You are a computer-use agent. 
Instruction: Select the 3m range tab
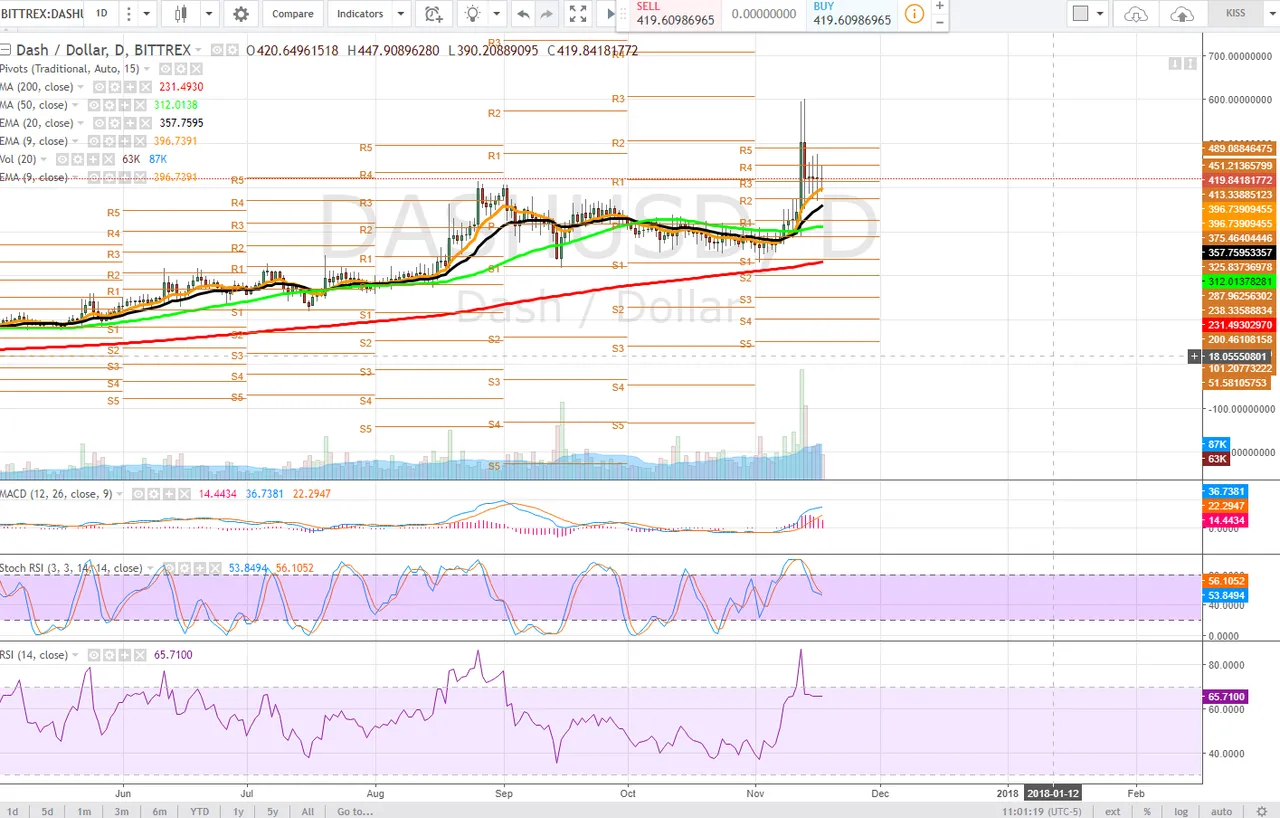tap(121, 811)
